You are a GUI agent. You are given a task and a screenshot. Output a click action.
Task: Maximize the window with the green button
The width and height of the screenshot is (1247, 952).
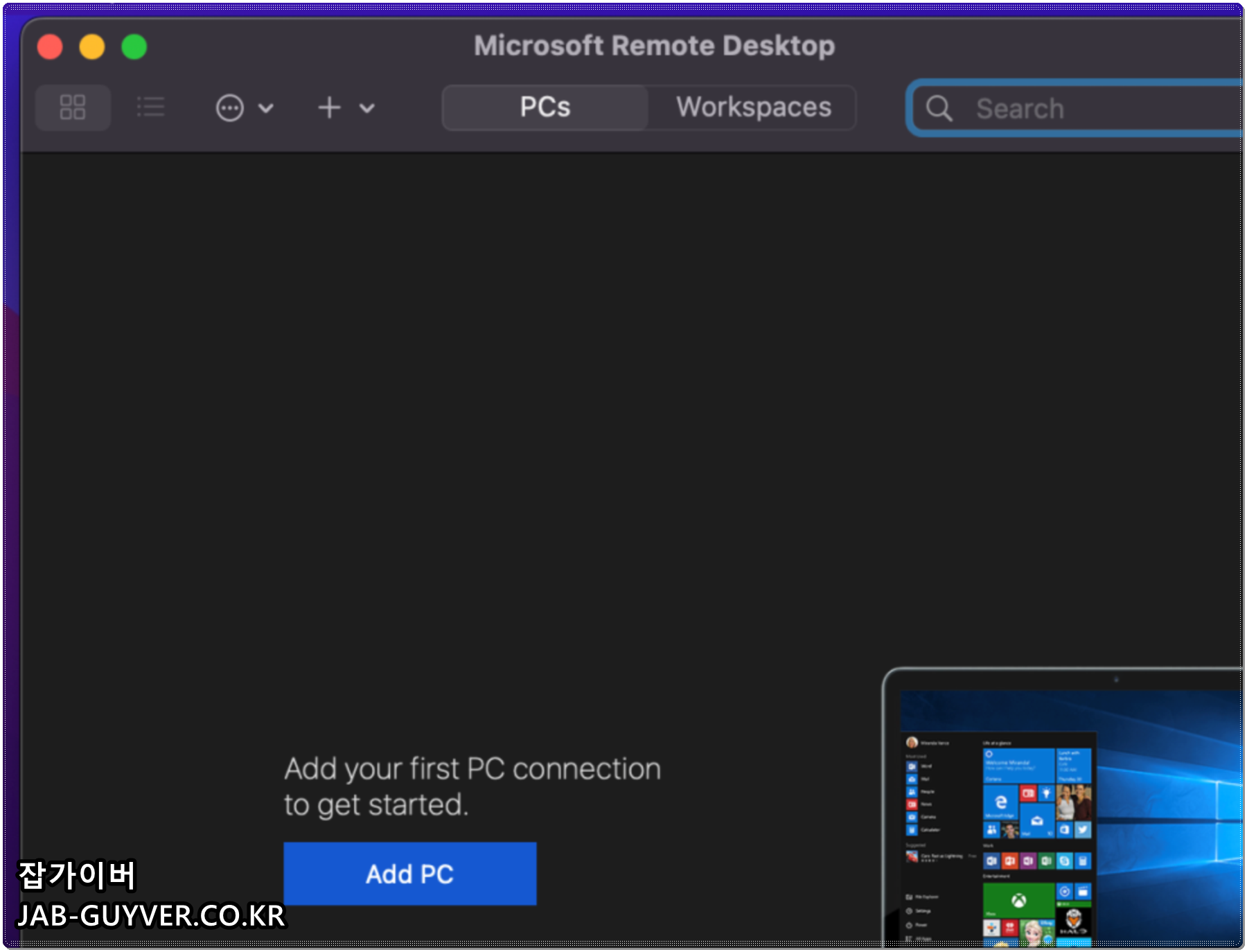point(134,47)
